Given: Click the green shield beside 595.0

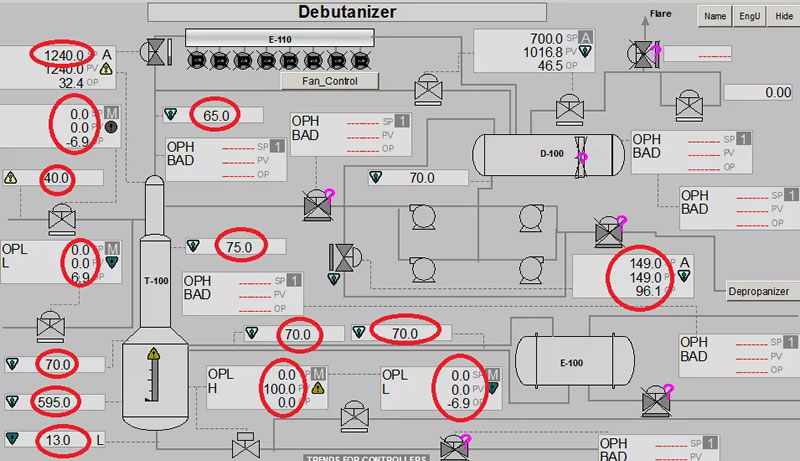Looking at the screenshot, I should click(12, 402).
